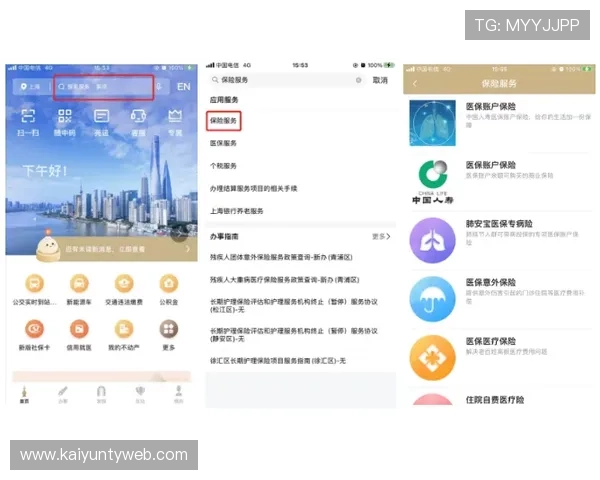The height and width of the screenshot is (480, 600).
Task: Open the 保险服务 search result
Action: (223, 121)
